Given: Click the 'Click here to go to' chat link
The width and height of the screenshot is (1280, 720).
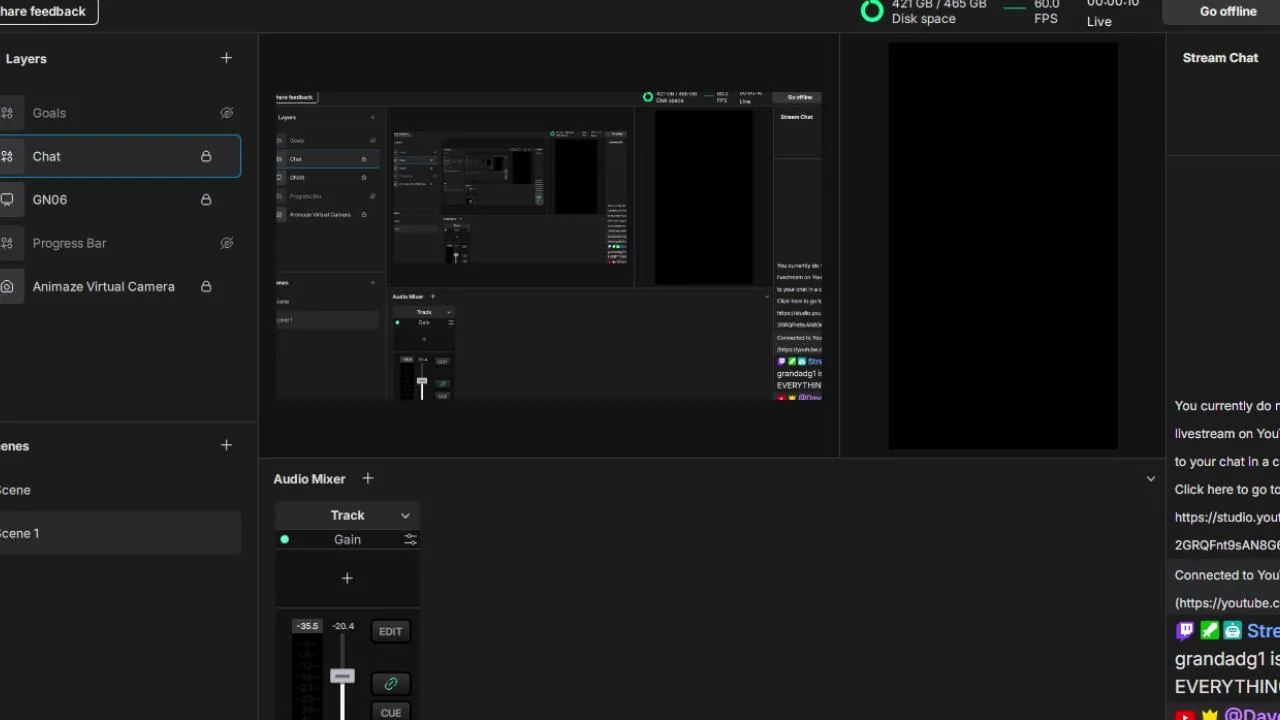Looking at the screenshot, I should (1227, 489).
